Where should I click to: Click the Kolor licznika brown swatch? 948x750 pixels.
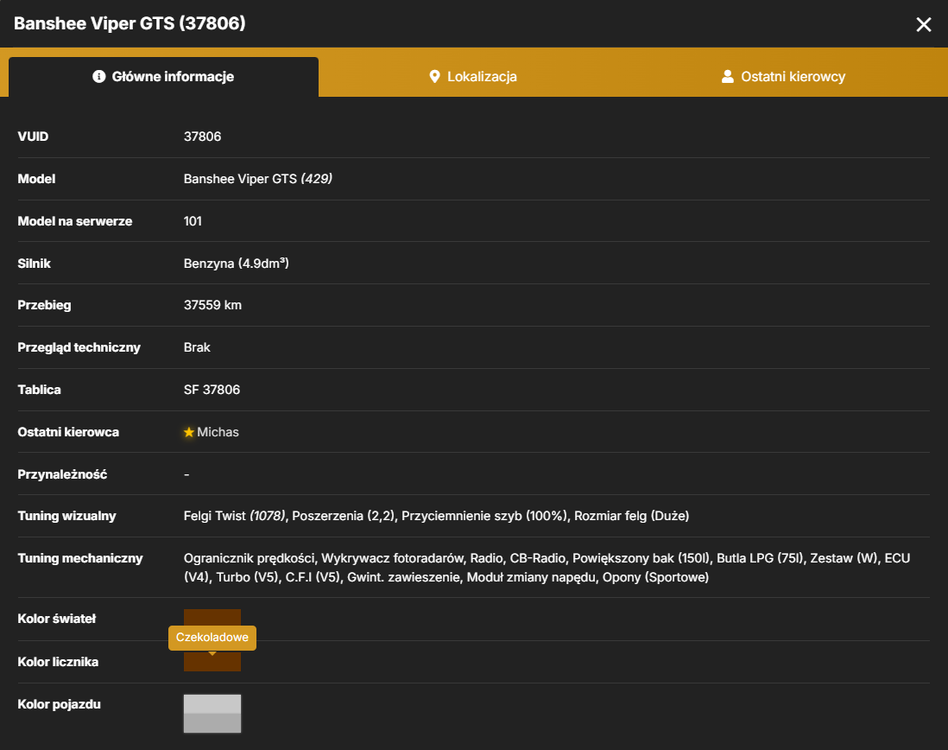pyautogui.click(x=212, y=661)
